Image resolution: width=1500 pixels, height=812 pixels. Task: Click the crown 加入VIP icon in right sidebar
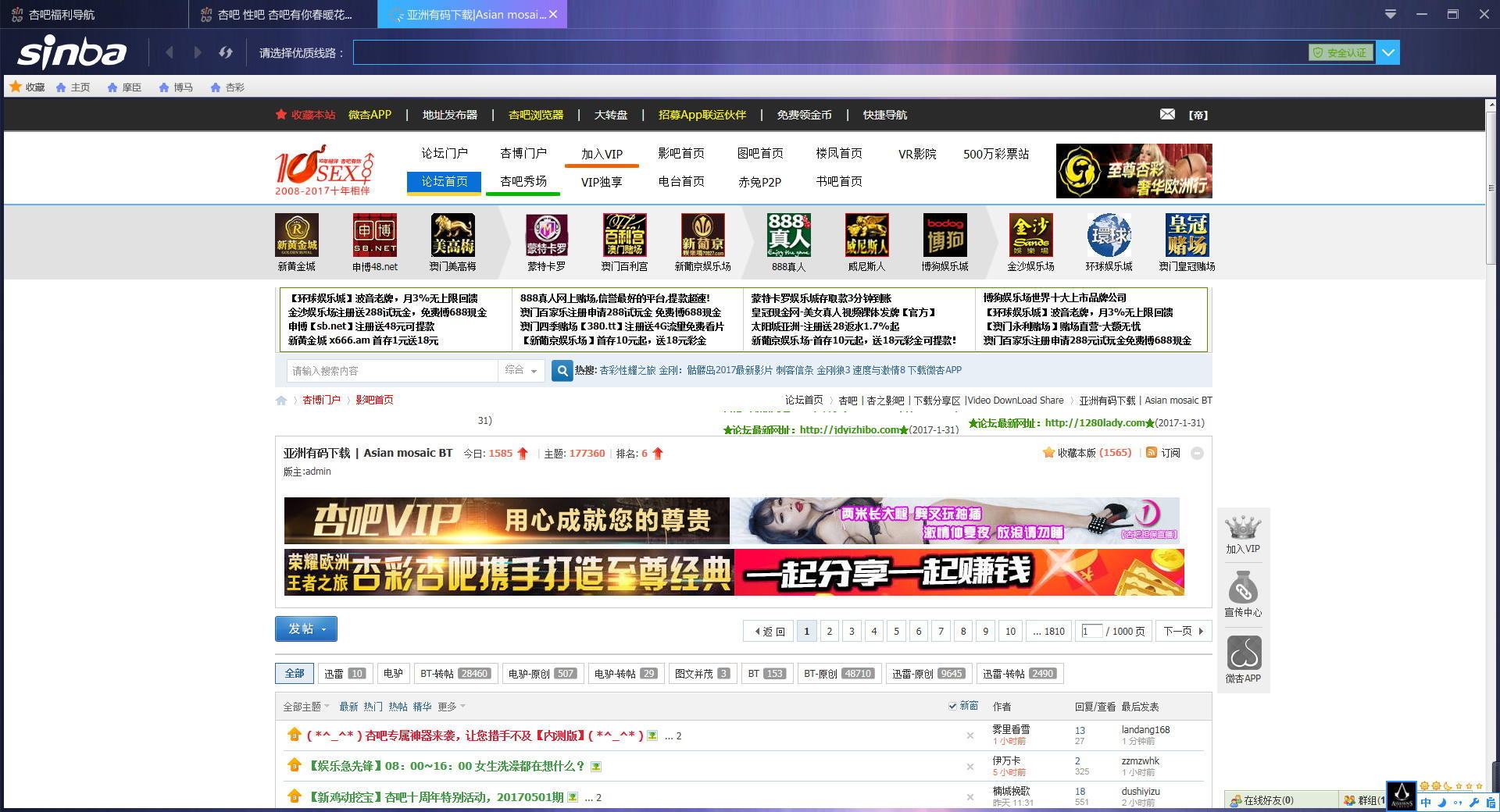click(1244, 527)
